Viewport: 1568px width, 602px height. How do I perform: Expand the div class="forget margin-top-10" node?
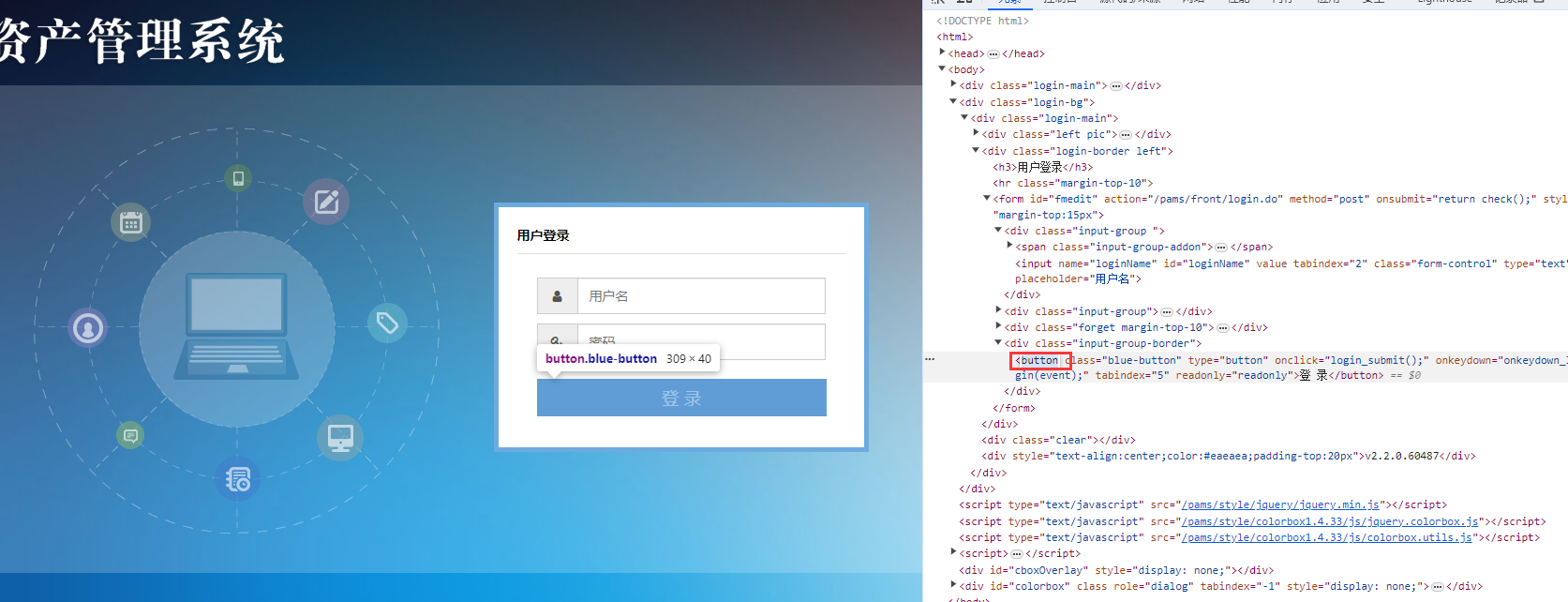tap(998, 326)
